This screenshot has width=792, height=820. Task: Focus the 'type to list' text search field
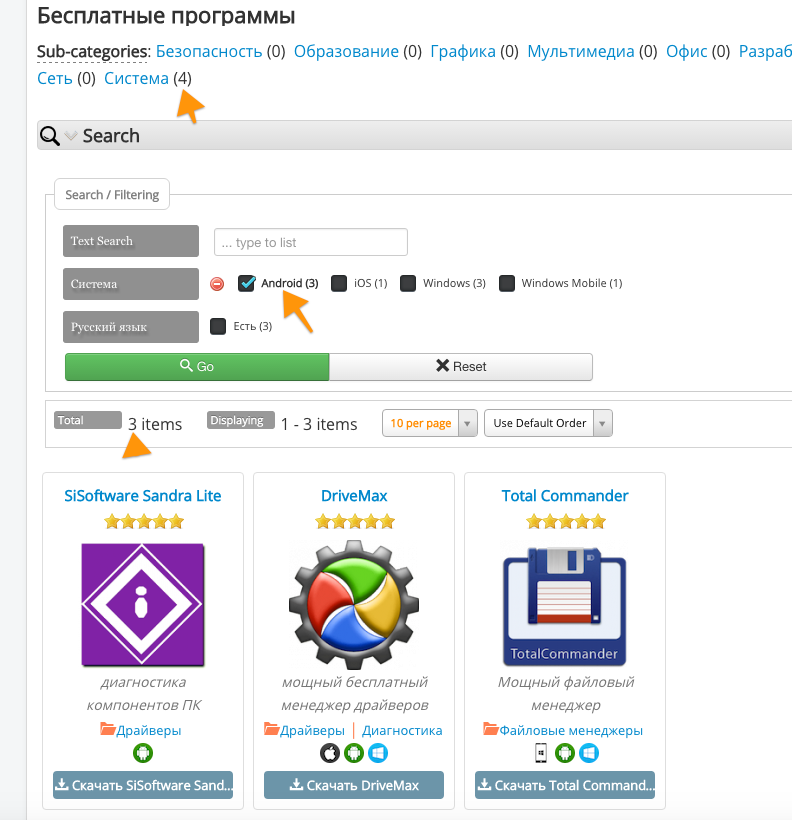(x=311, y=242)
